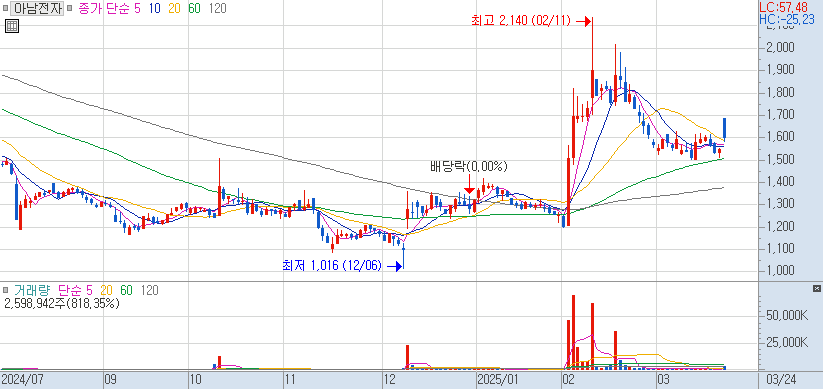823x389 pixels.
Task: Click the square marker beside 거래량 label
Action: tap(6, 290)
